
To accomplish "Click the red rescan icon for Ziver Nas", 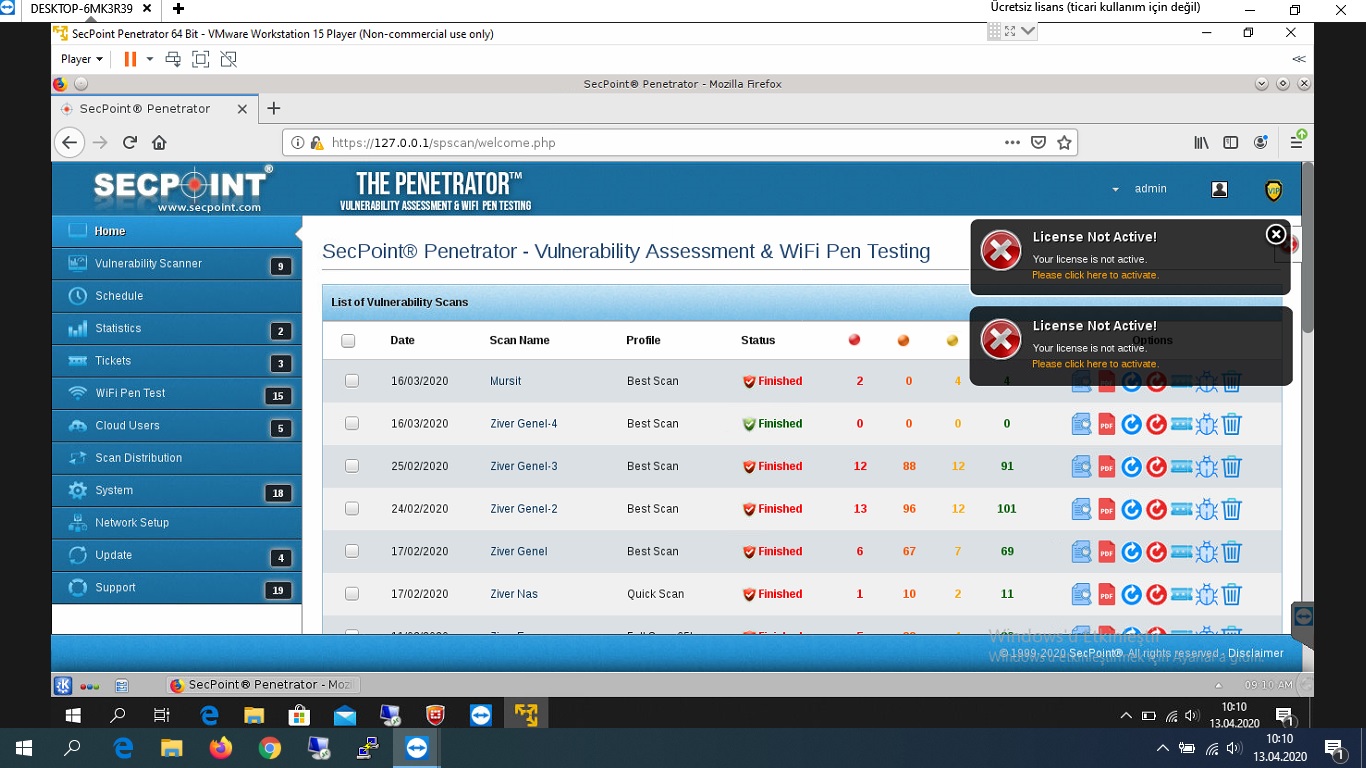I will [x=1156, y=595].
